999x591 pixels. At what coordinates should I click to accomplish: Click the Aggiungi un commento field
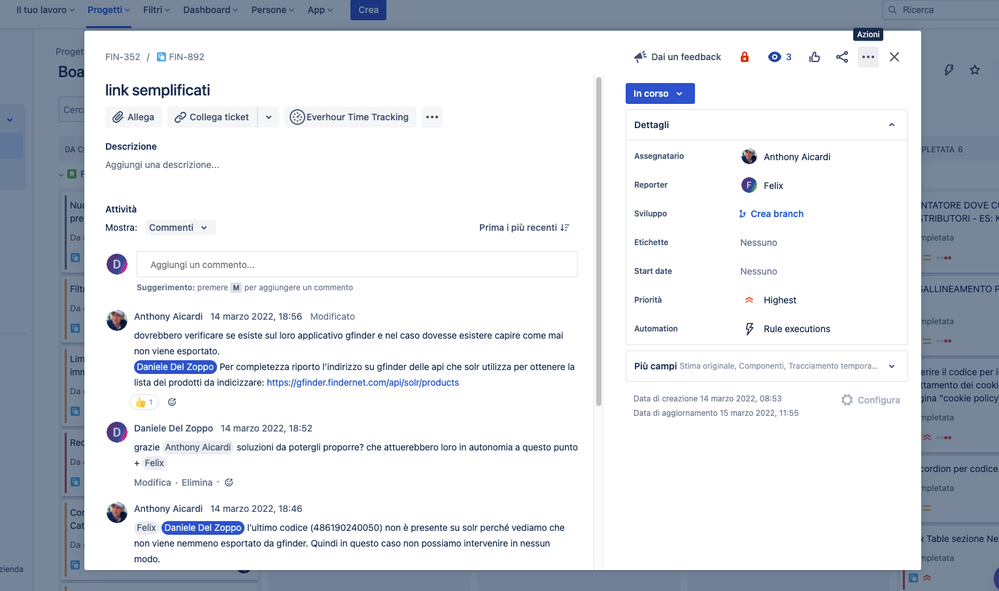click(x=357, y=264)
